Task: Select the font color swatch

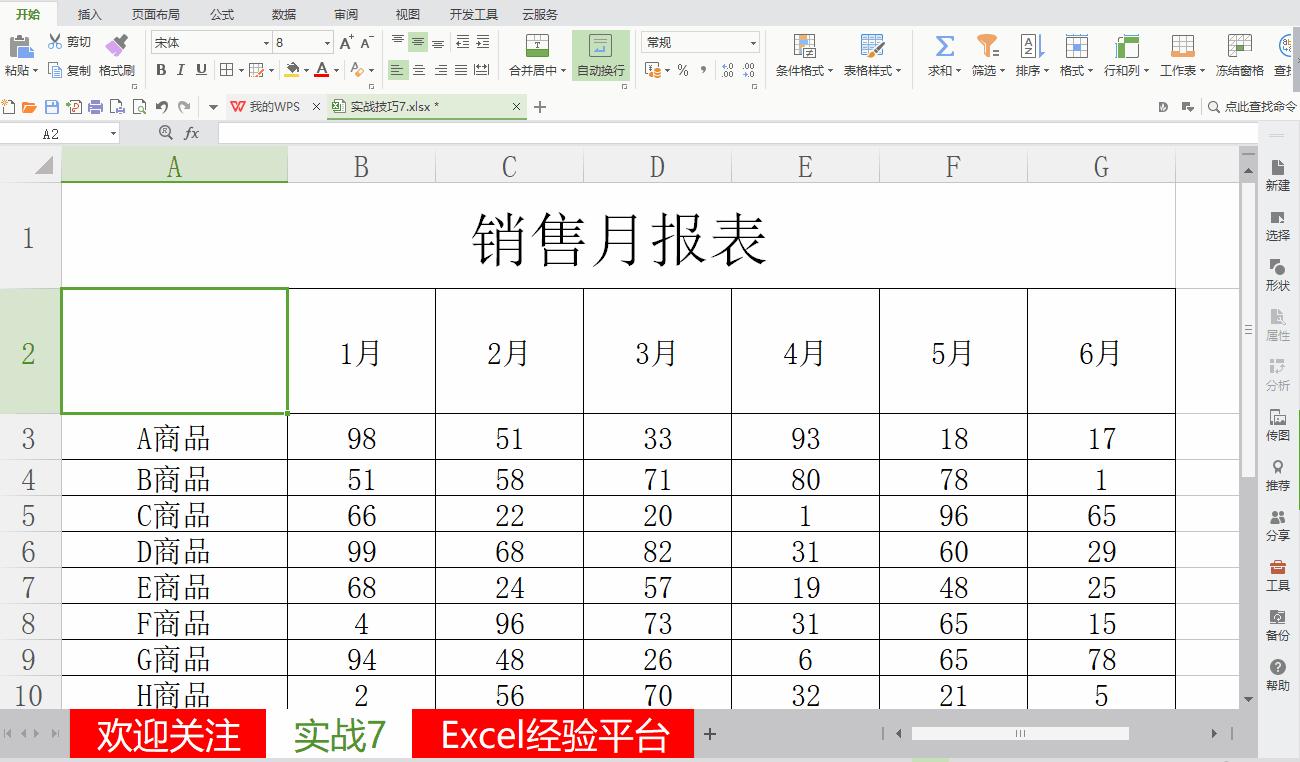Action: [x=320, y=70]
